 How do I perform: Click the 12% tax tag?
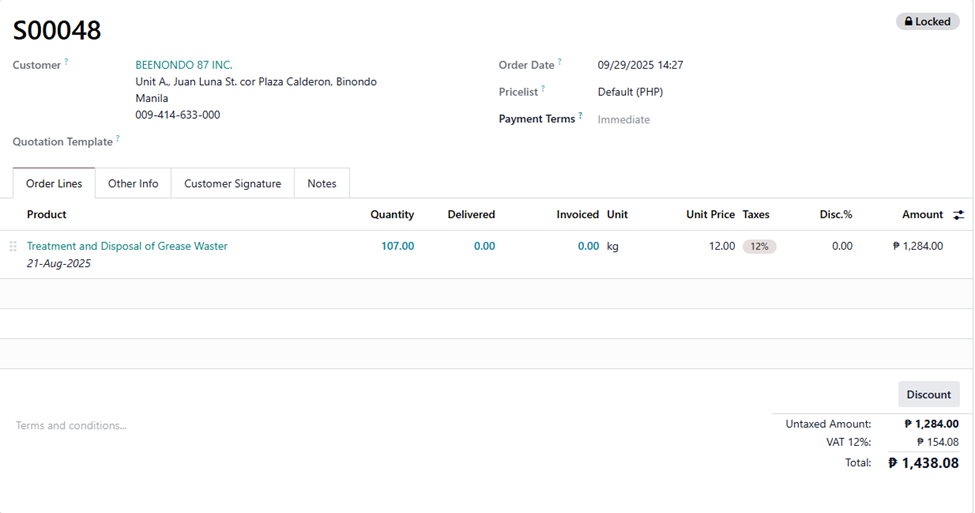coord(759,246)
